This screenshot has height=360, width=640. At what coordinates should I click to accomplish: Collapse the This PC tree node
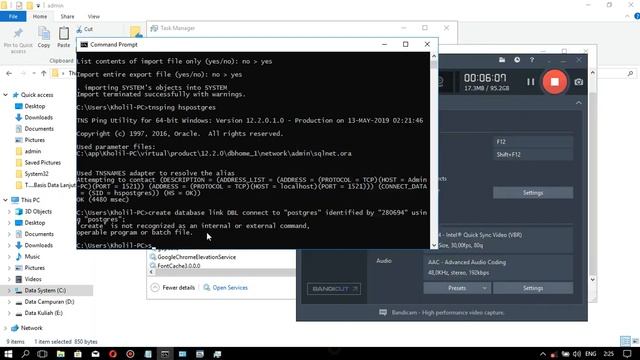coord(5,200)
